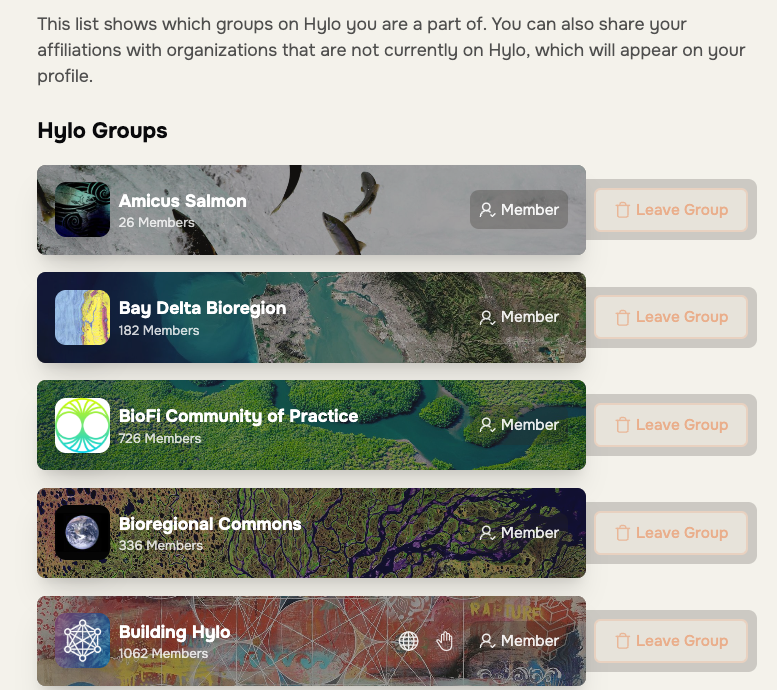Image resolution: width=777 pixels, height=690 pixels.
Task: Open the Bay Delta Bioregion map avatar
Action: point(82,317)
